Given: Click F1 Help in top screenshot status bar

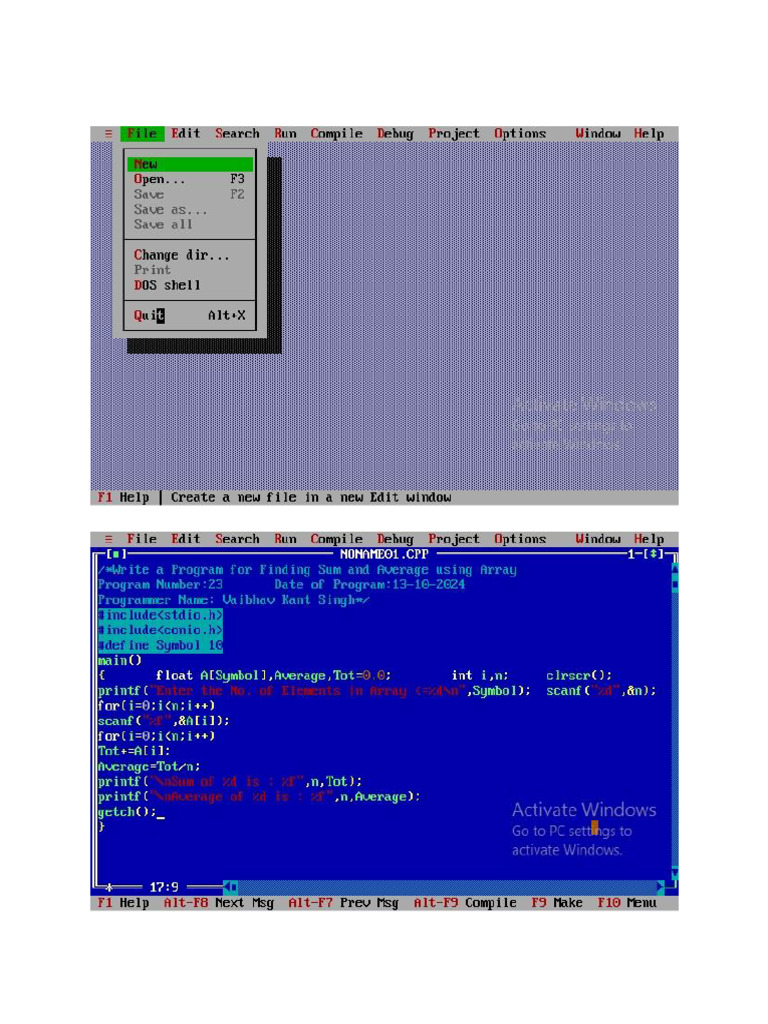Looking at the screenshot, I should click(123, 498).
